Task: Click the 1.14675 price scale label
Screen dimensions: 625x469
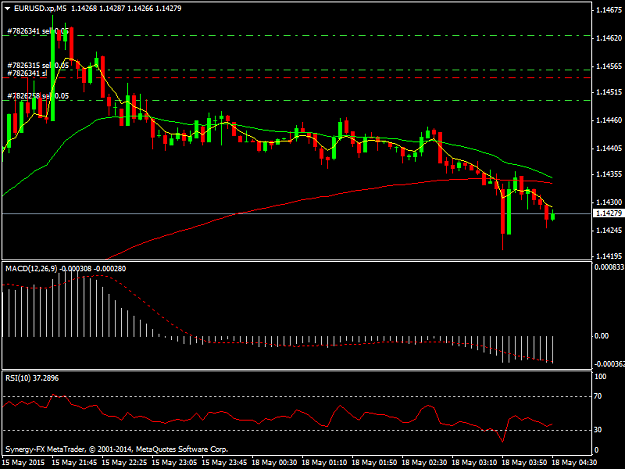Action: [609, 10]
